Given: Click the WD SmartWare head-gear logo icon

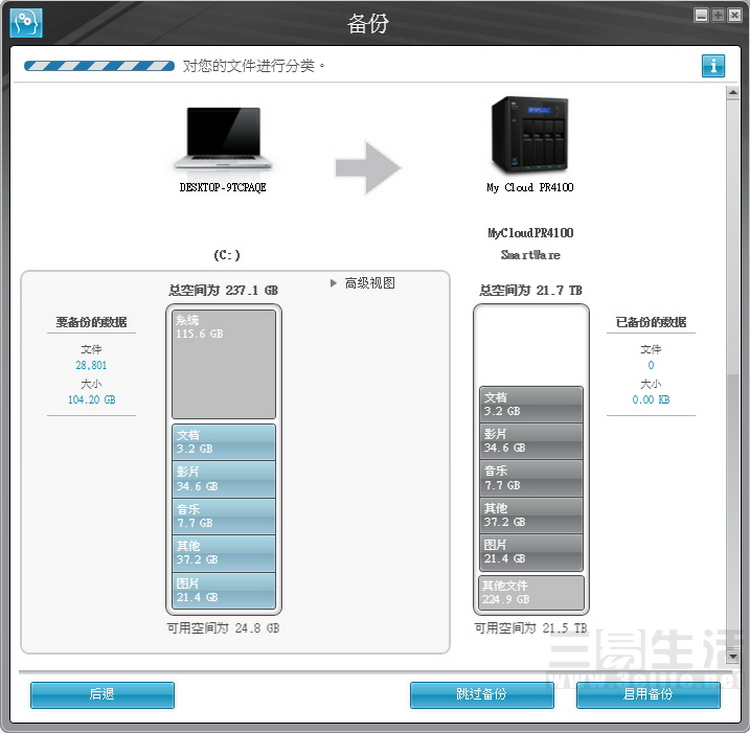Looking at the screenshot, I should click(26, 22).
